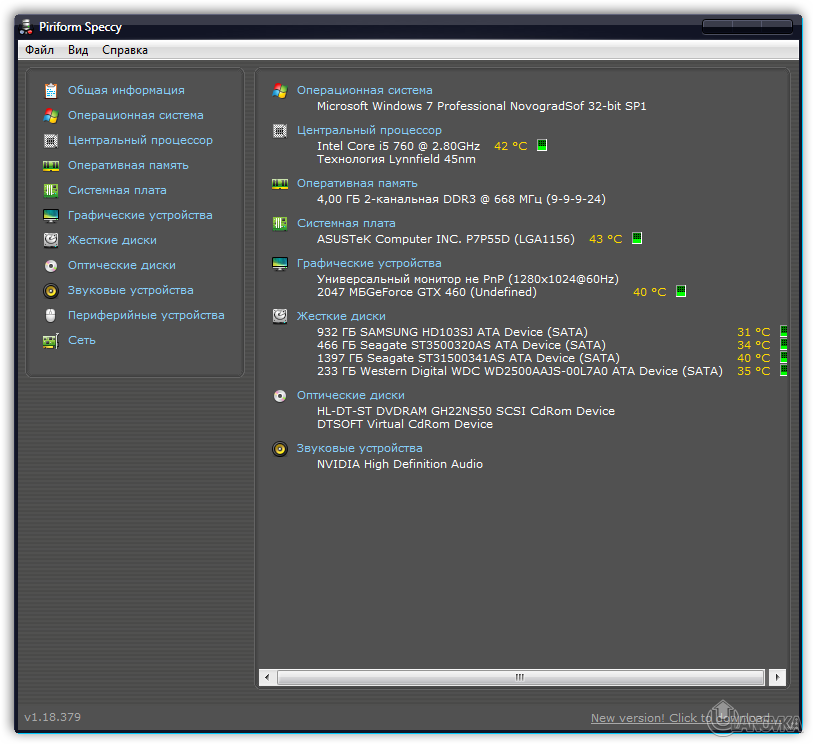Open the Файл menu
This screenshot has height=745, width=814.
click(x=39, y=50)
